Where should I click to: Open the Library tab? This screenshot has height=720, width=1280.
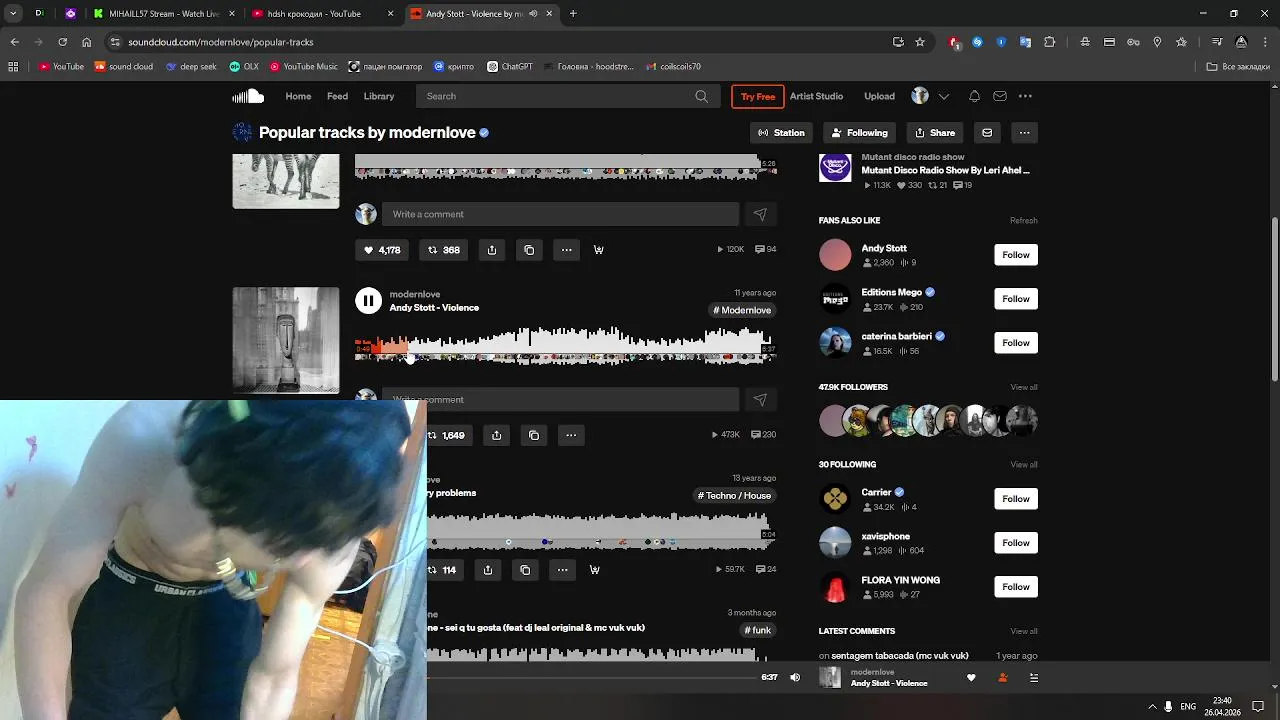tap(379, 96)
